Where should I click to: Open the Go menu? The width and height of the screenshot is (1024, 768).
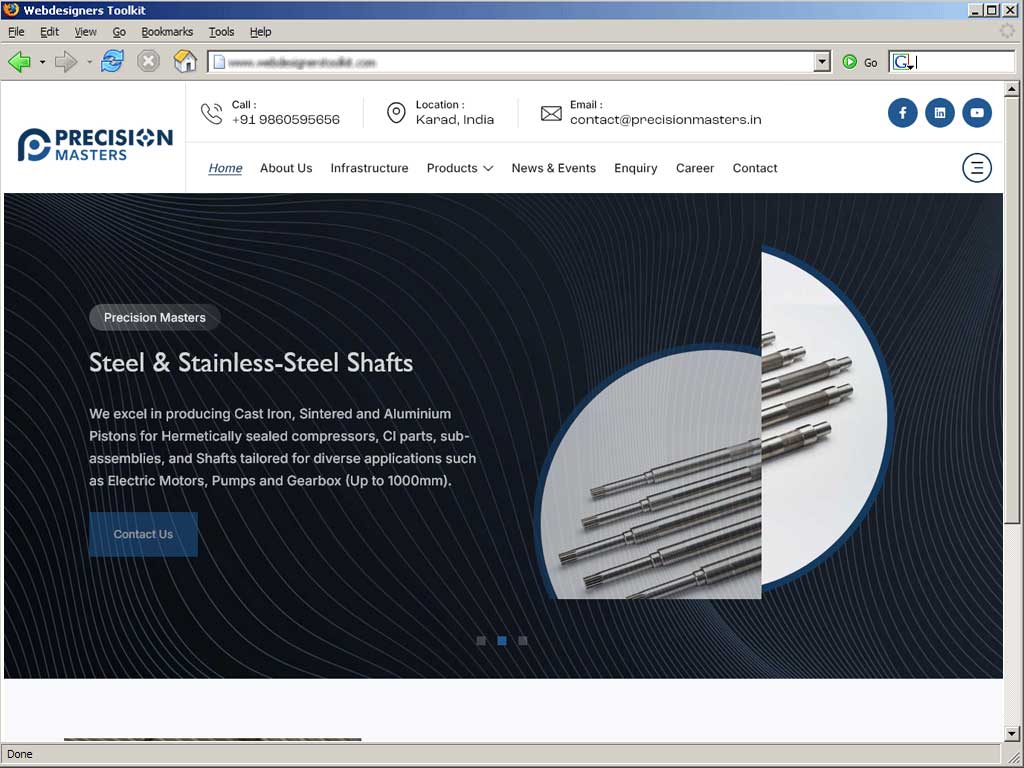point(119,31)
